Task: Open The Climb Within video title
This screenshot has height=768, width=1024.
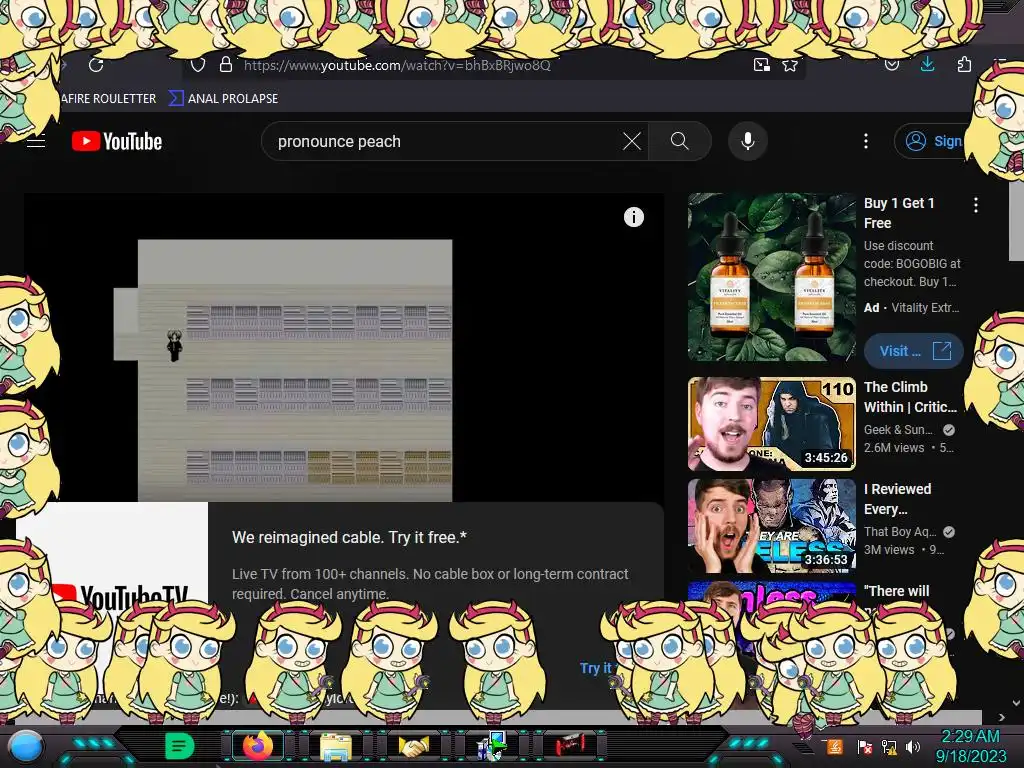Action: 910,397
